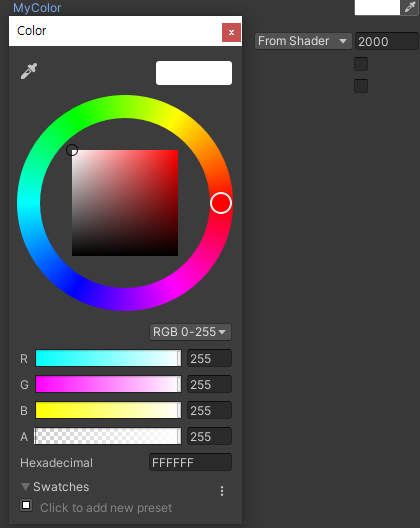Click the MyColor white color field

click(x=377, y=7)
